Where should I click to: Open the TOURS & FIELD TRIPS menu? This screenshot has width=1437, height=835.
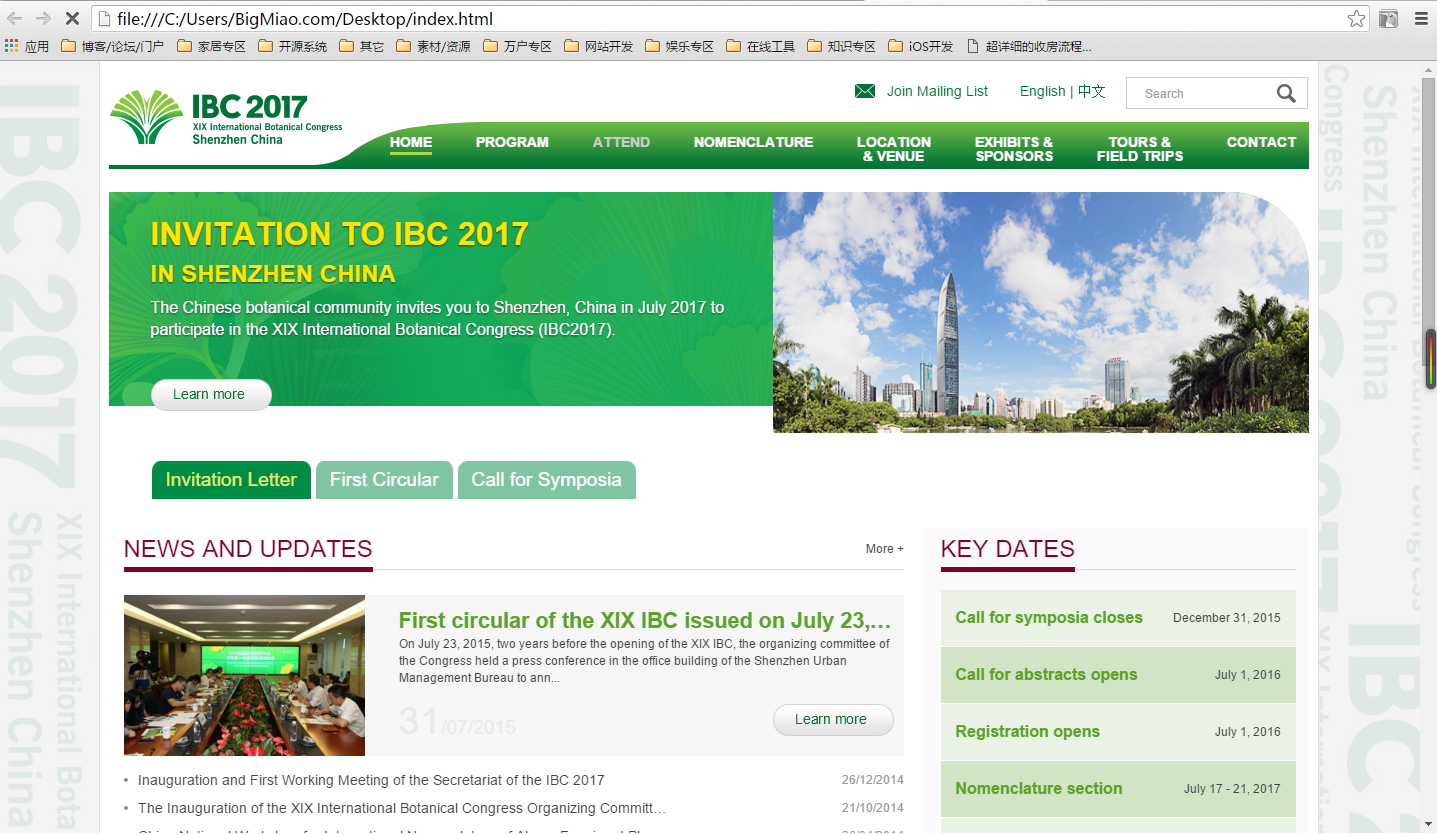(1140, 149)
